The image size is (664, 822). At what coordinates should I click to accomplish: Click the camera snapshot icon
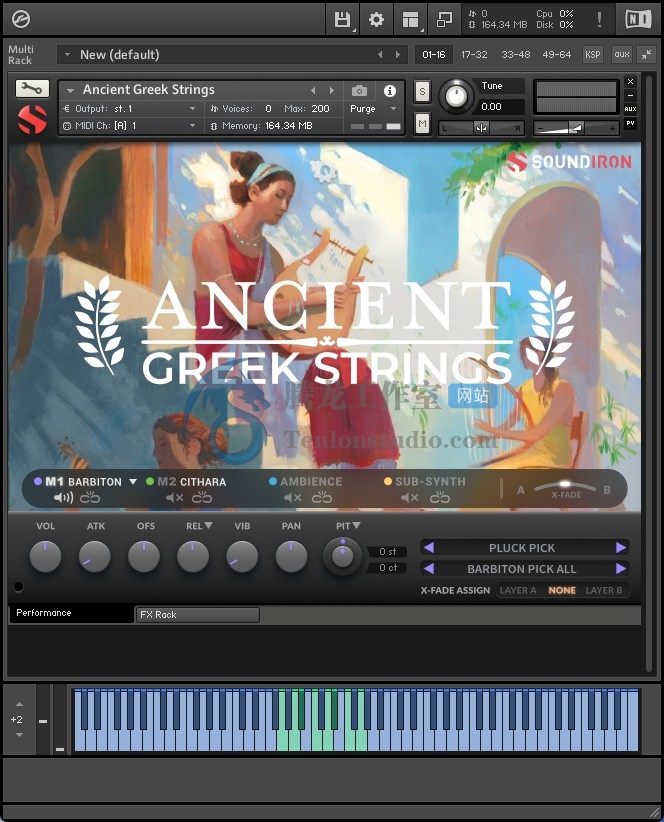[x=359, y=91]
